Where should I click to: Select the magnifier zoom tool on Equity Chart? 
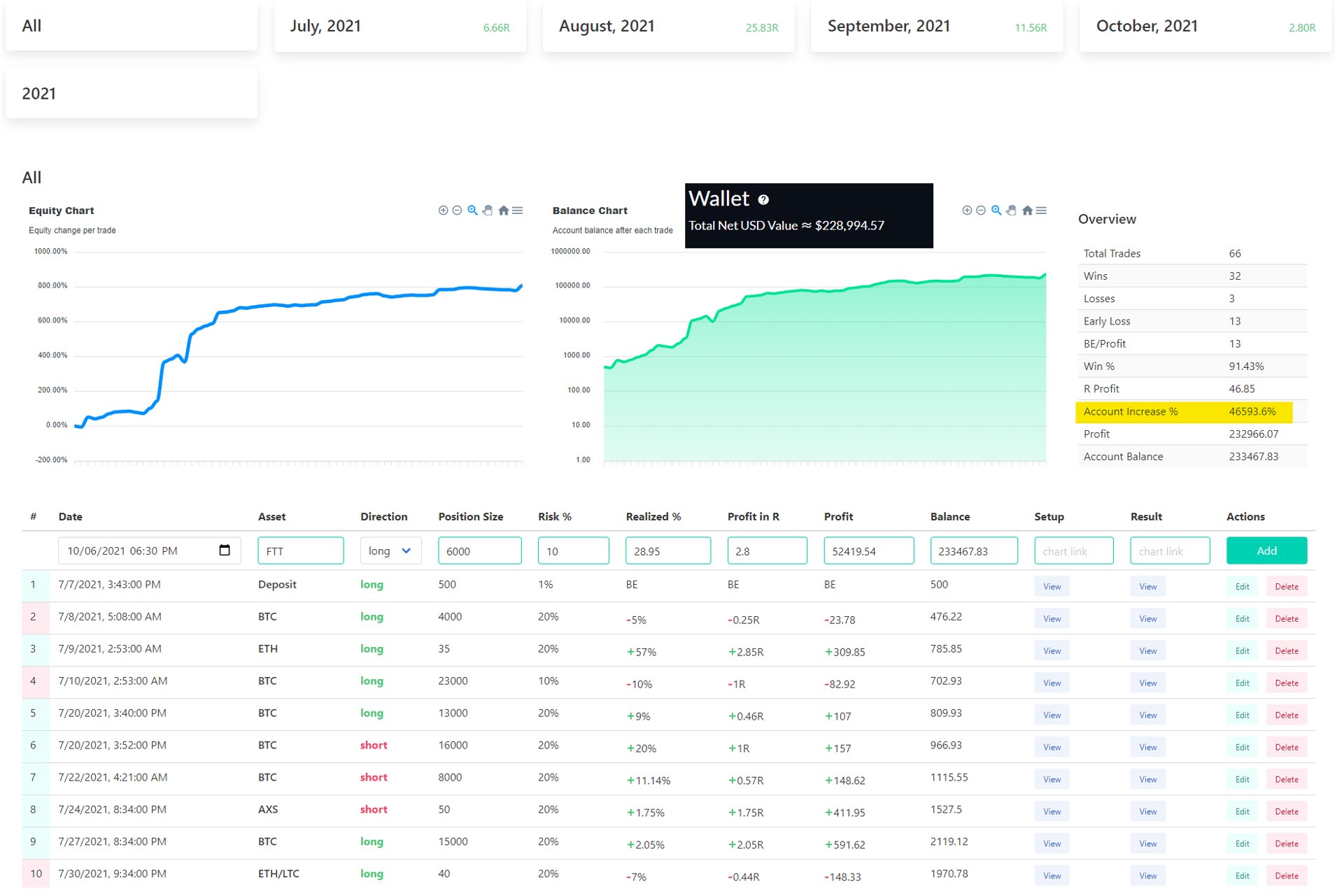[x=471, y=210]
